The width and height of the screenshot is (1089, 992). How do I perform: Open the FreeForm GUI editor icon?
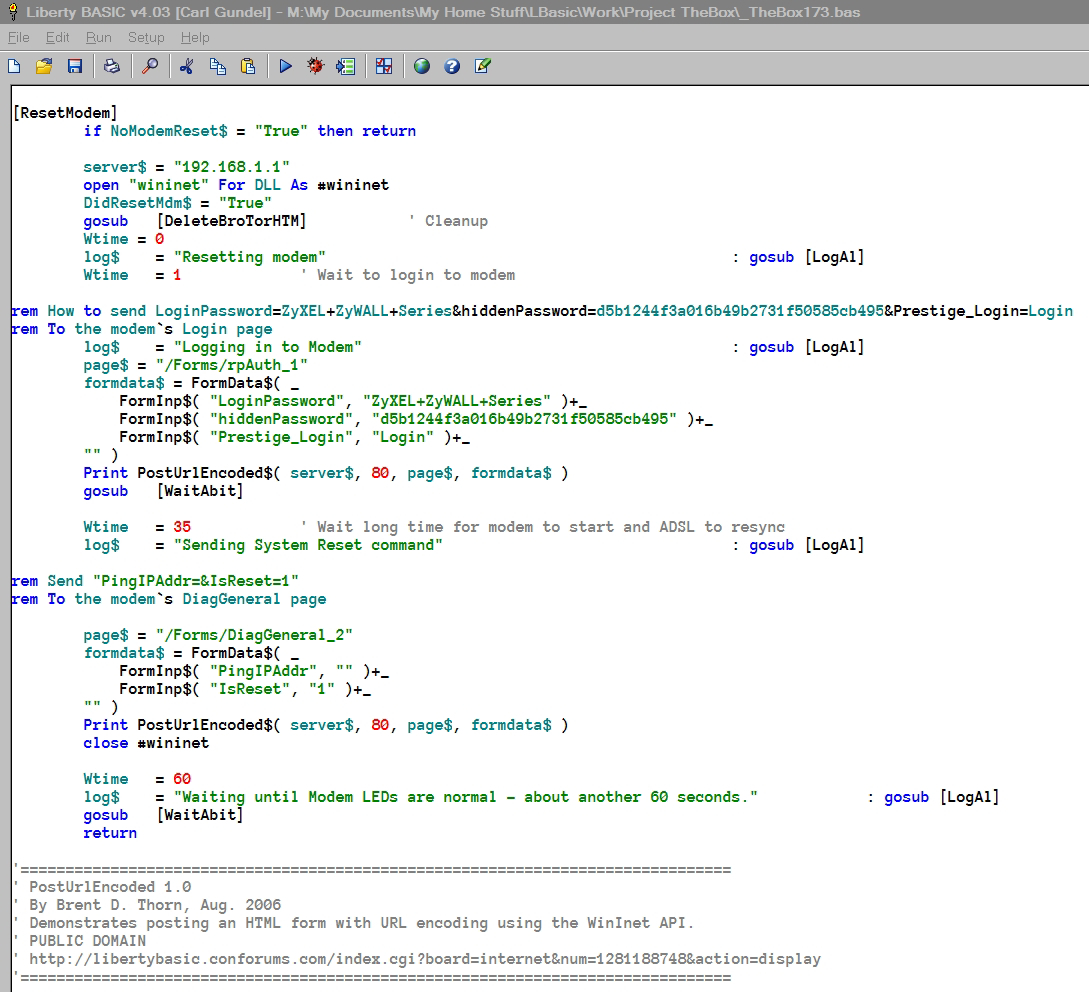(x=384, y=66)
